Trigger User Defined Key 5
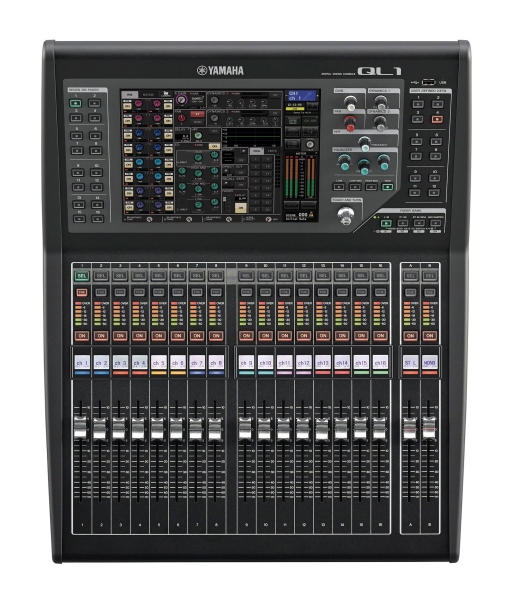The image size is (512, 600). click(x=417, y=141)
